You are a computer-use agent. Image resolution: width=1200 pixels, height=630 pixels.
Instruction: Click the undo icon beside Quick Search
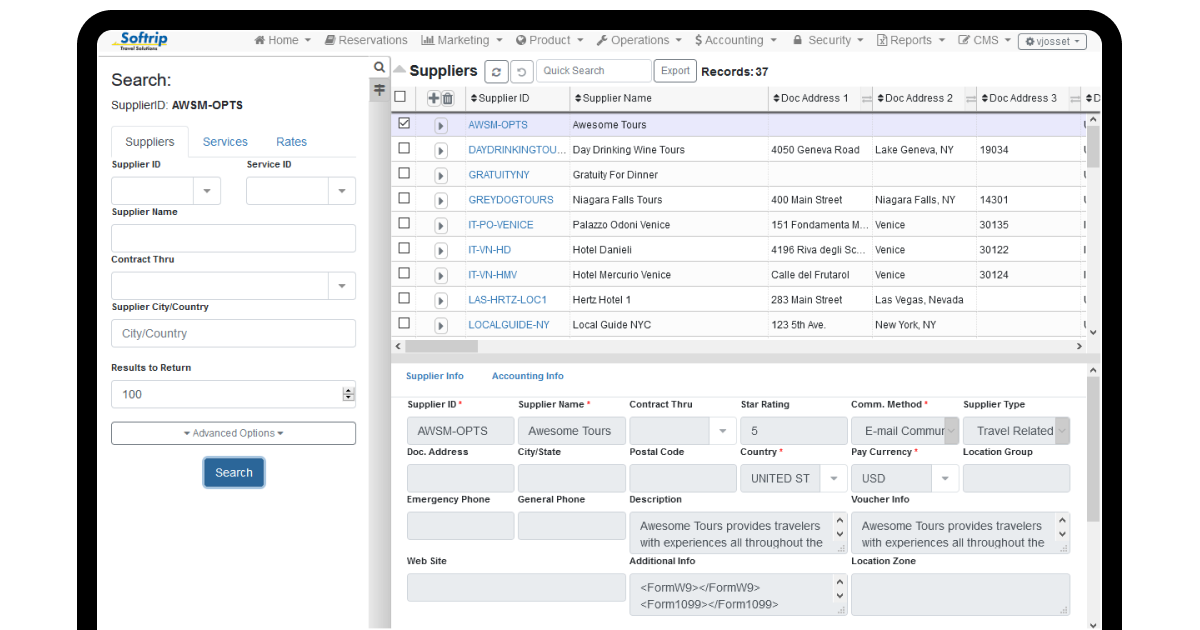point(522,71)
